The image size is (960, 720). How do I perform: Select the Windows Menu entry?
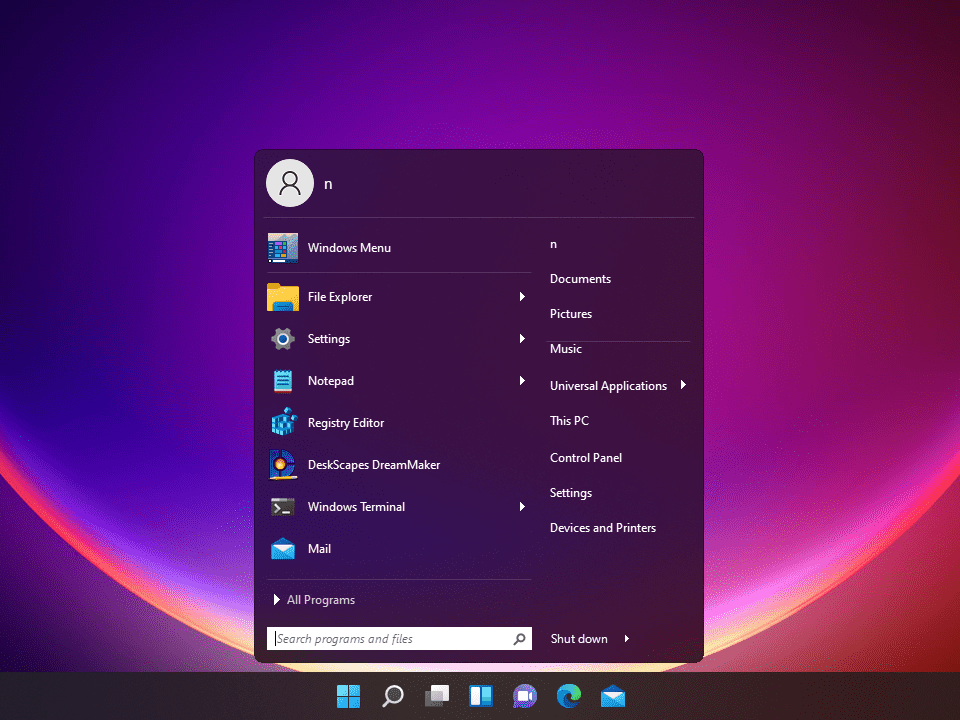tap(349, 247)
